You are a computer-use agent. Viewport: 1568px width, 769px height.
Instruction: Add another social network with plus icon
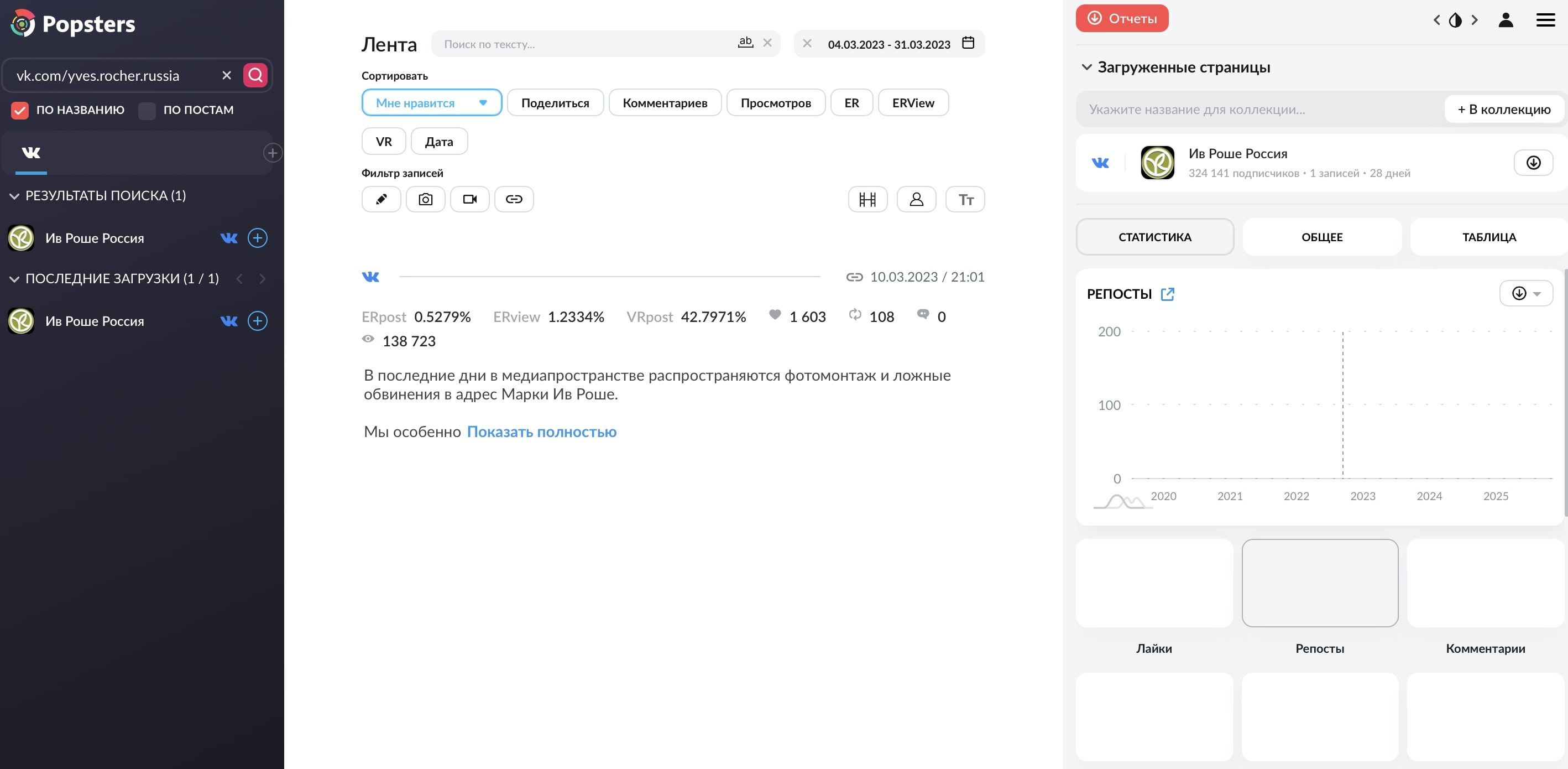pyautogui.click(x=272, y=153)
